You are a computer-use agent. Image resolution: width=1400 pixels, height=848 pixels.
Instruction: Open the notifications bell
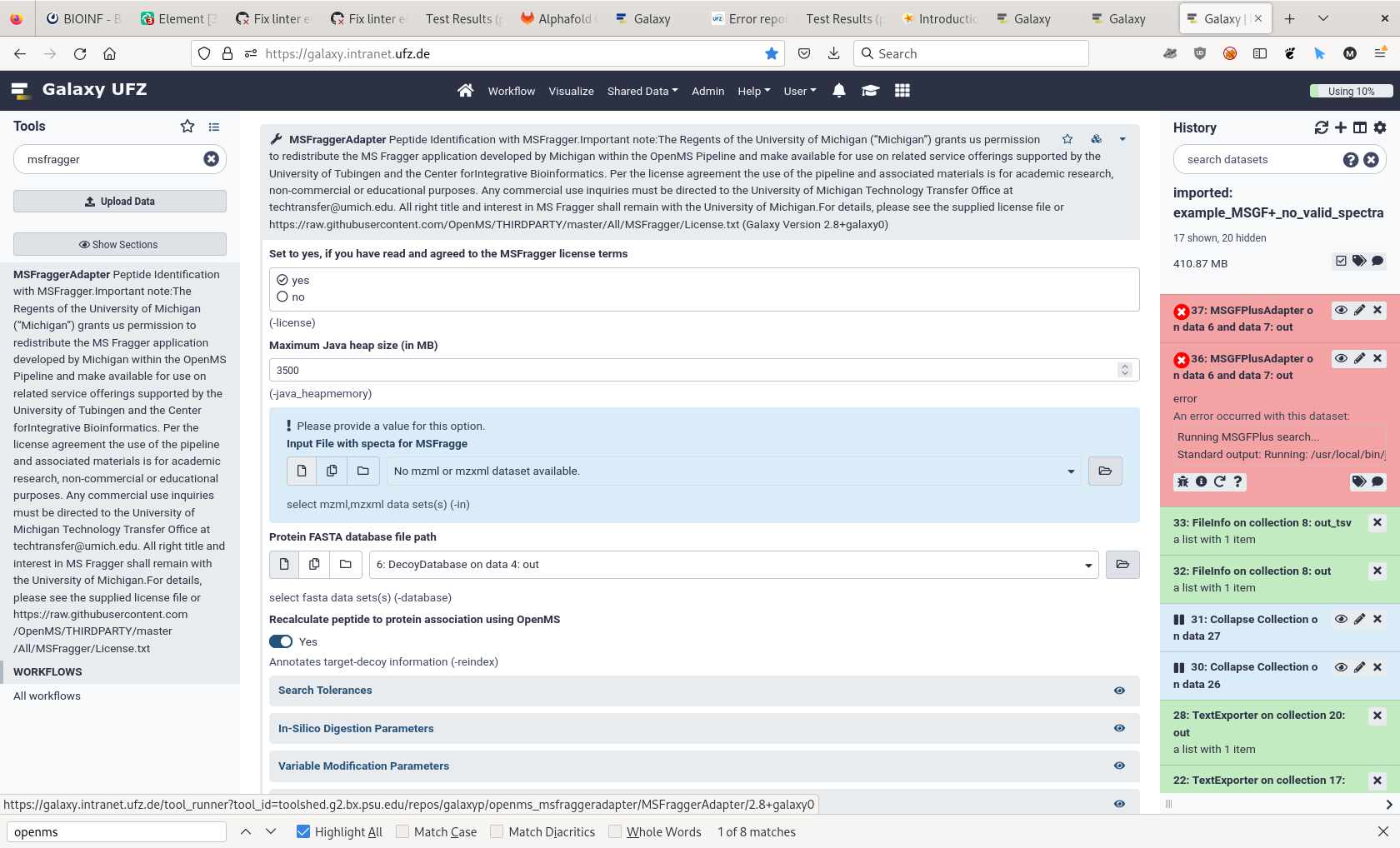[839, 91]
